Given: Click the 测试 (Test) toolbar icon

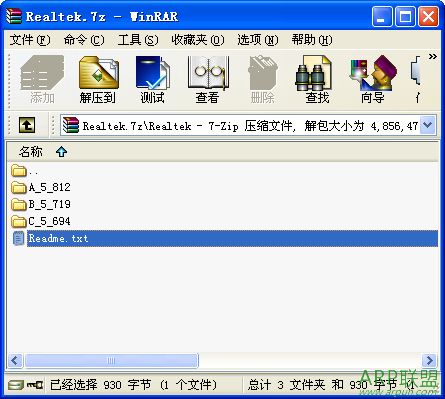Looking at the screenshot, I should [152, 80].
